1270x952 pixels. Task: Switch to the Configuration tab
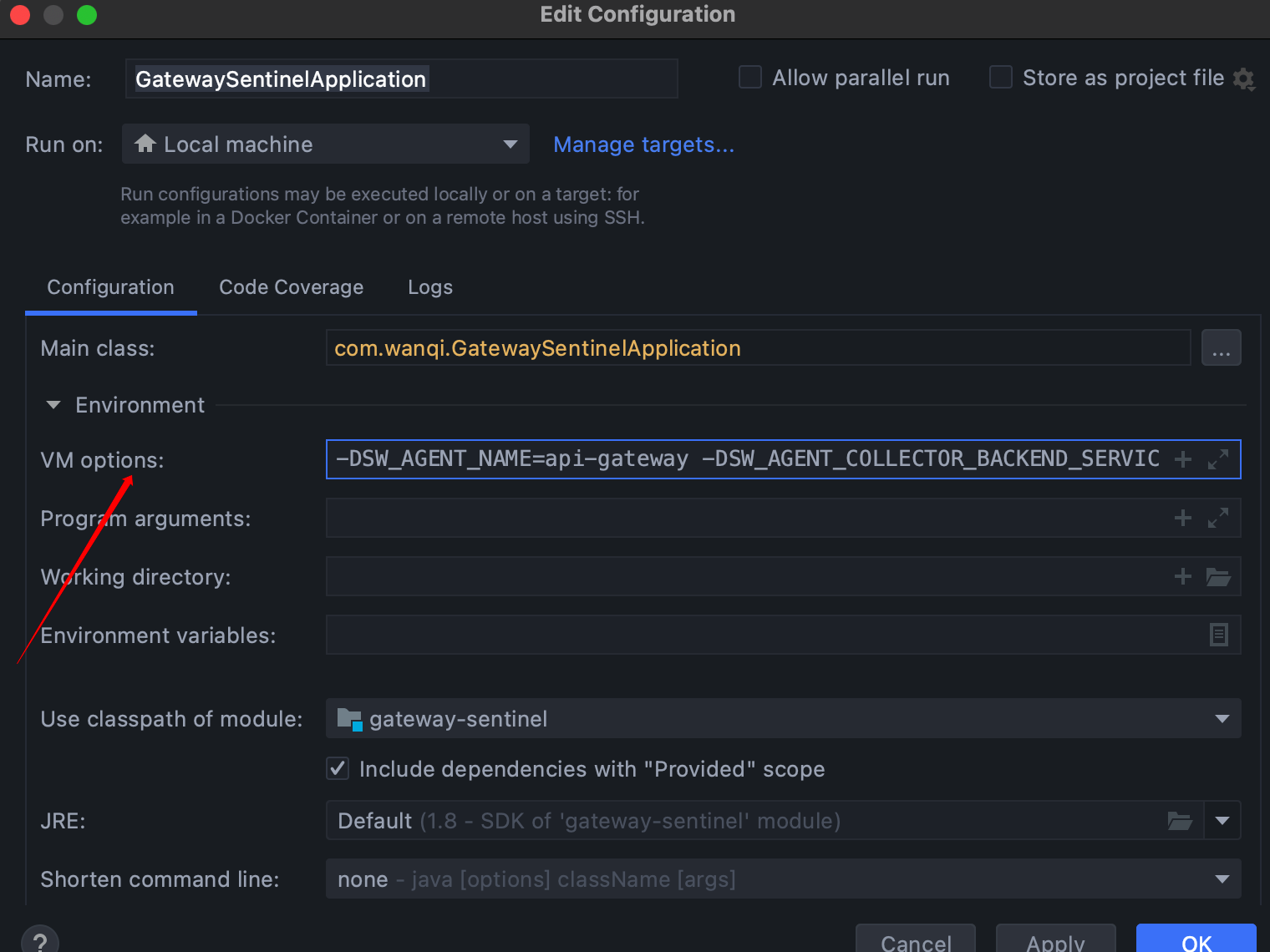coord(111,287)
